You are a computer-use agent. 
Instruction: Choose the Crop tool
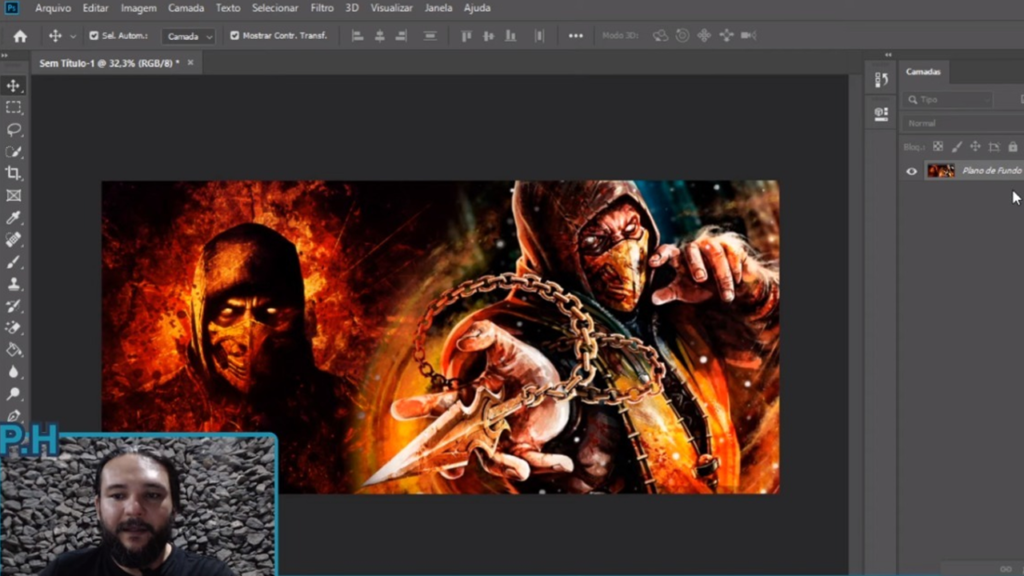(14, 174)
